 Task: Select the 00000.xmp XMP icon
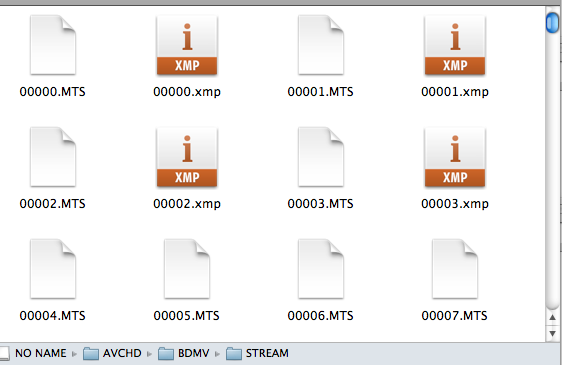coord(187,45)
